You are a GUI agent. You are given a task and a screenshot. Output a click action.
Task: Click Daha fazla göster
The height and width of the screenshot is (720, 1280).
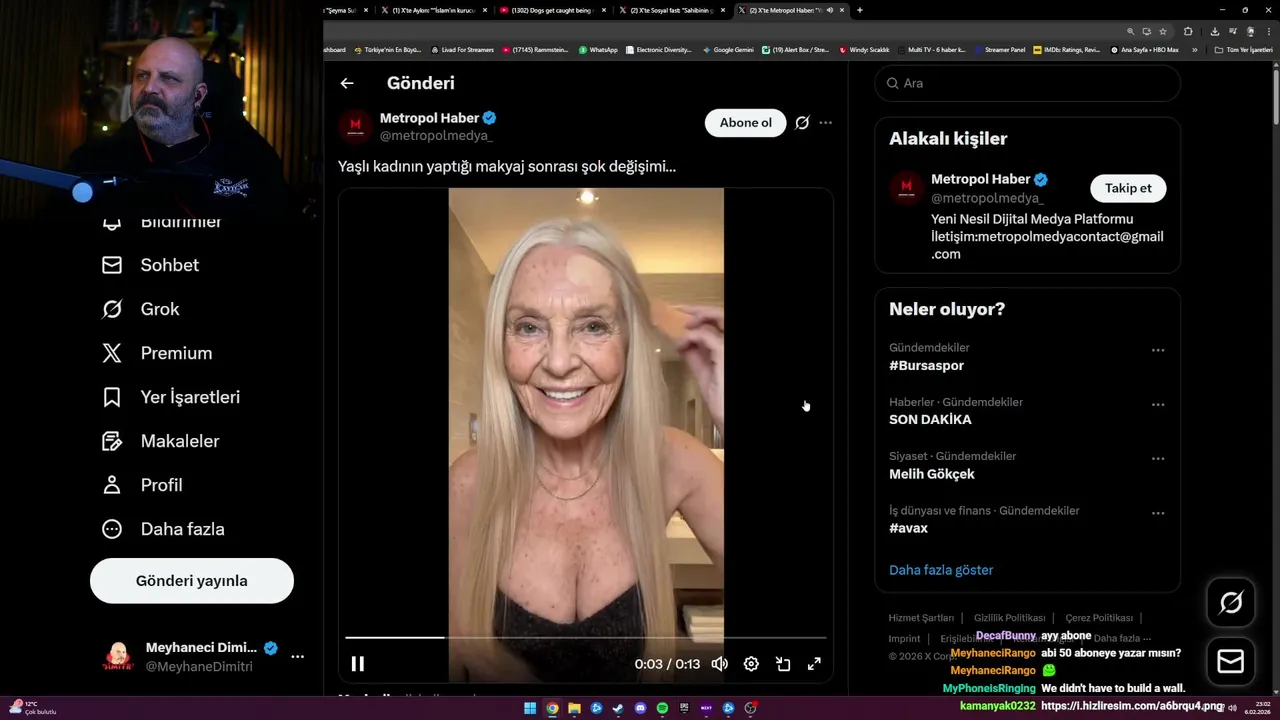click(941, 570)
